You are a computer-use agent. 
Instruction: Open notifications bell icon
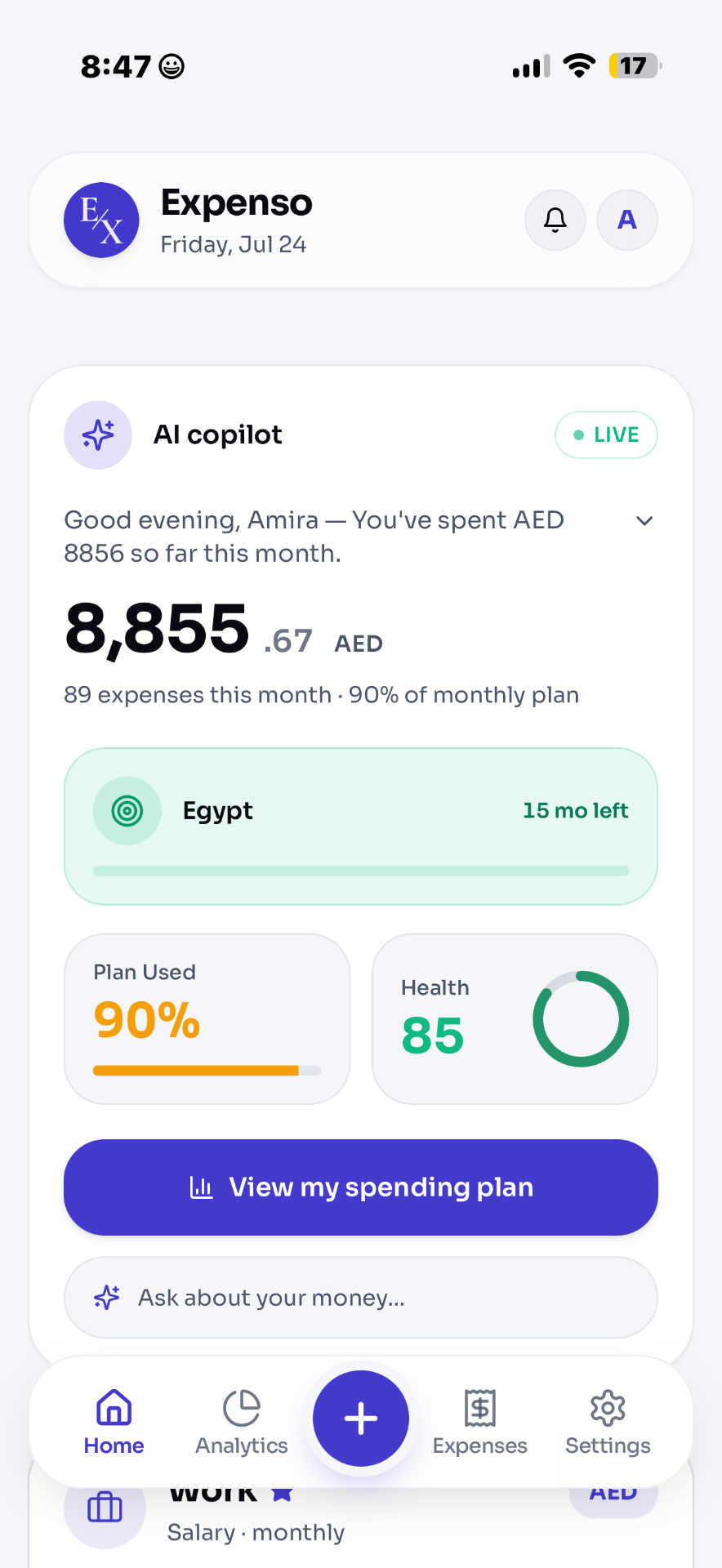tap(555, 220)
